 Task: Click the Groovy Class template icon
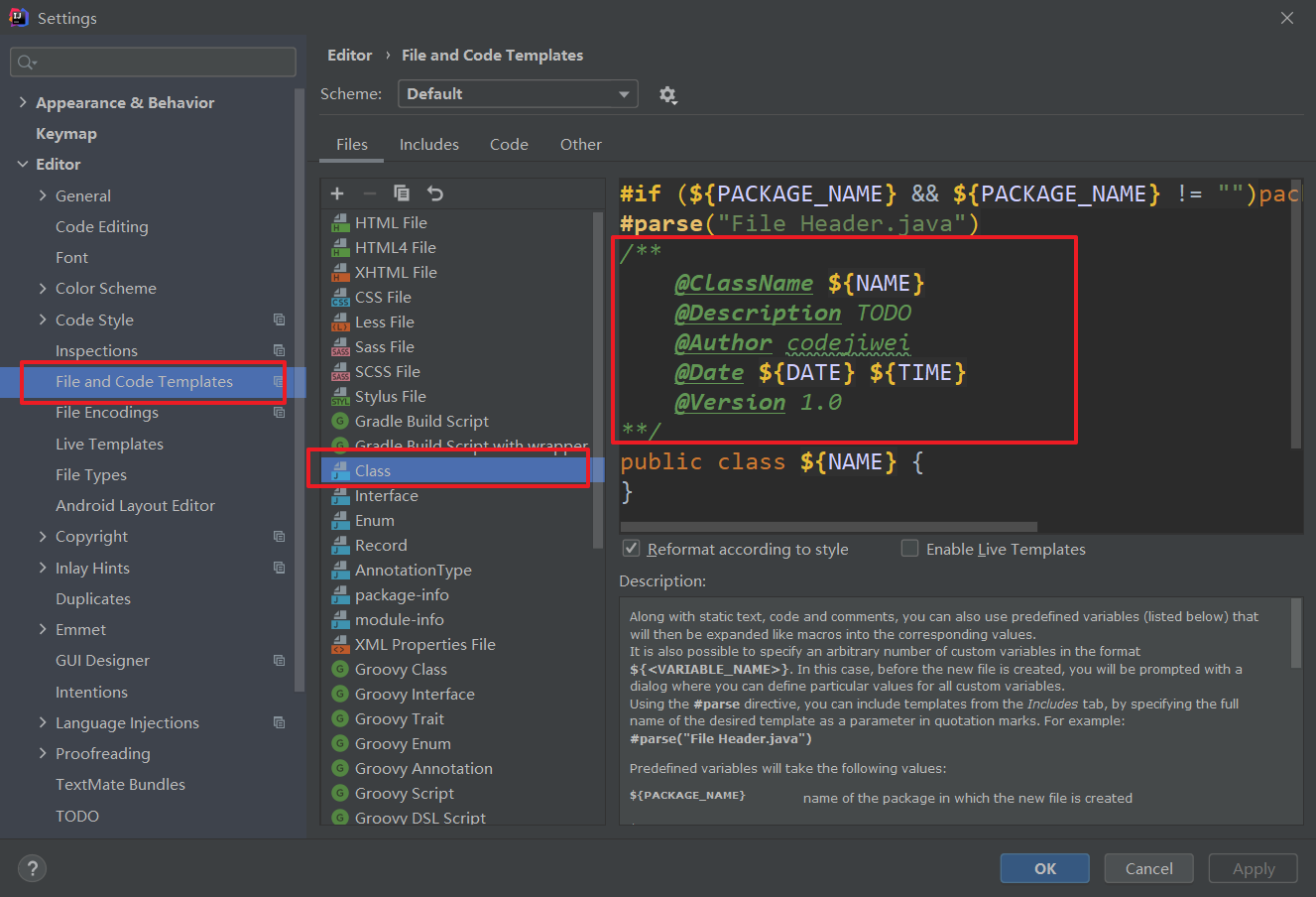(340, 670)
